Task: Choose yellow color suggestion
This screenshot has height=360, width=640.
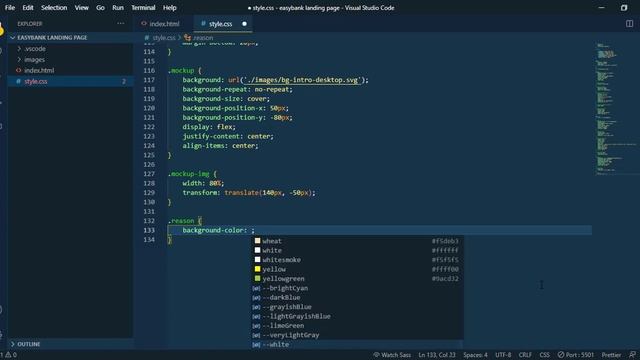Action: coord(357,269)
